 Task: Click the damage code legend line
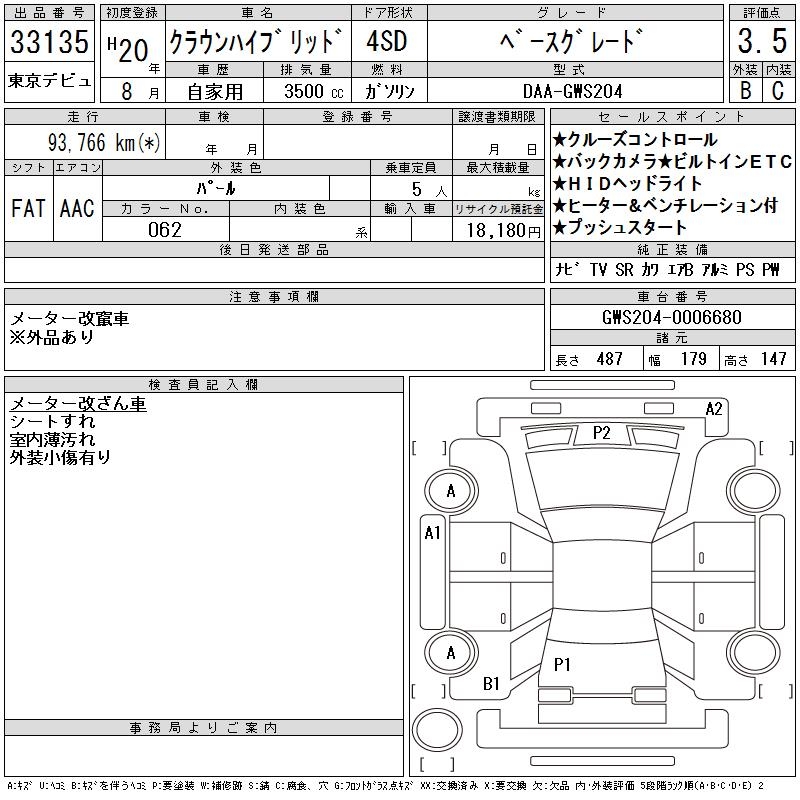(386, 786)
